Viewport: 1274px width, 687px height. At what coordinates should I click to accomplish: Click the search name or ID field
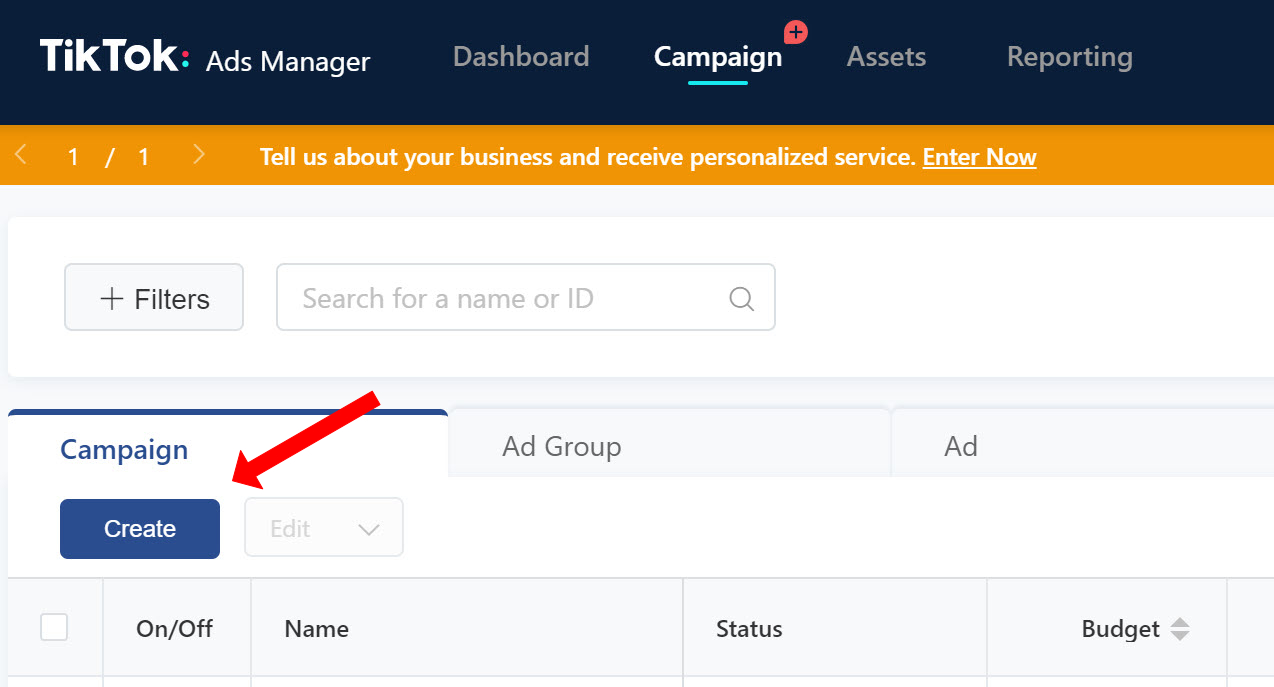click(500, 297)
